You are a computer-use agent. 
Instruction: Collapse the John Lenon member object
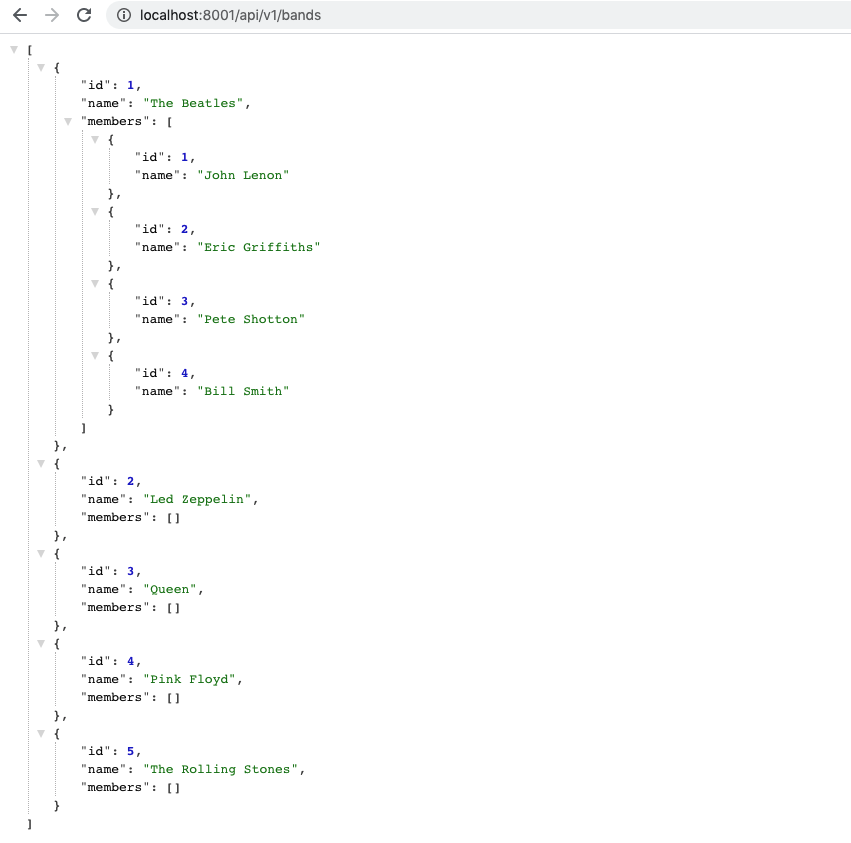click(x=95, y=139)
